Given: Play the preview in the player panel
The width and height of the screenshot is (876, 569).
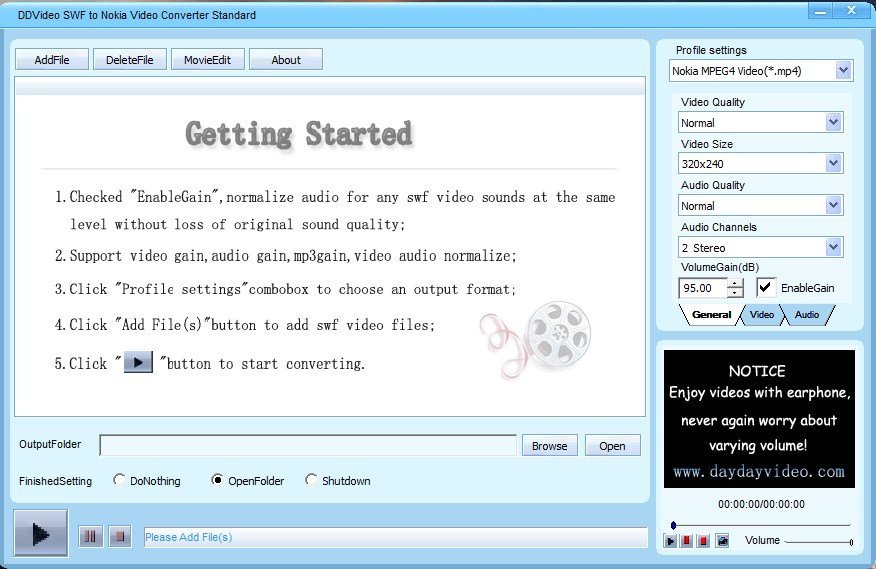Looking at the screenshot, I should point(670,540).
